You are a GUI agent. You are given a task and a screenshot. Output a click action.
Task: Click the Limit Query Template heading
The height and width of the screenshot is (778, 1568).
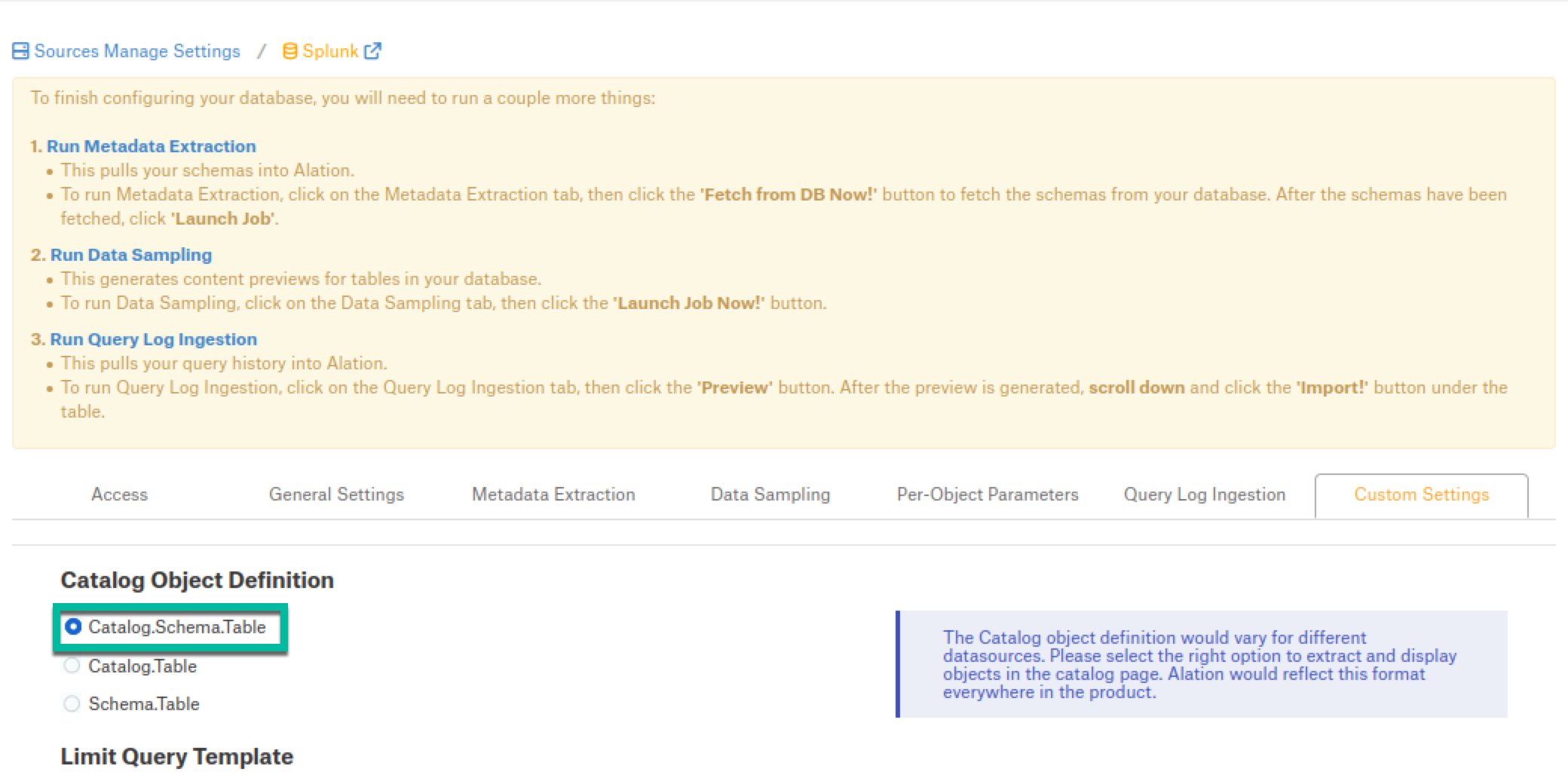(x=176, y=756)
